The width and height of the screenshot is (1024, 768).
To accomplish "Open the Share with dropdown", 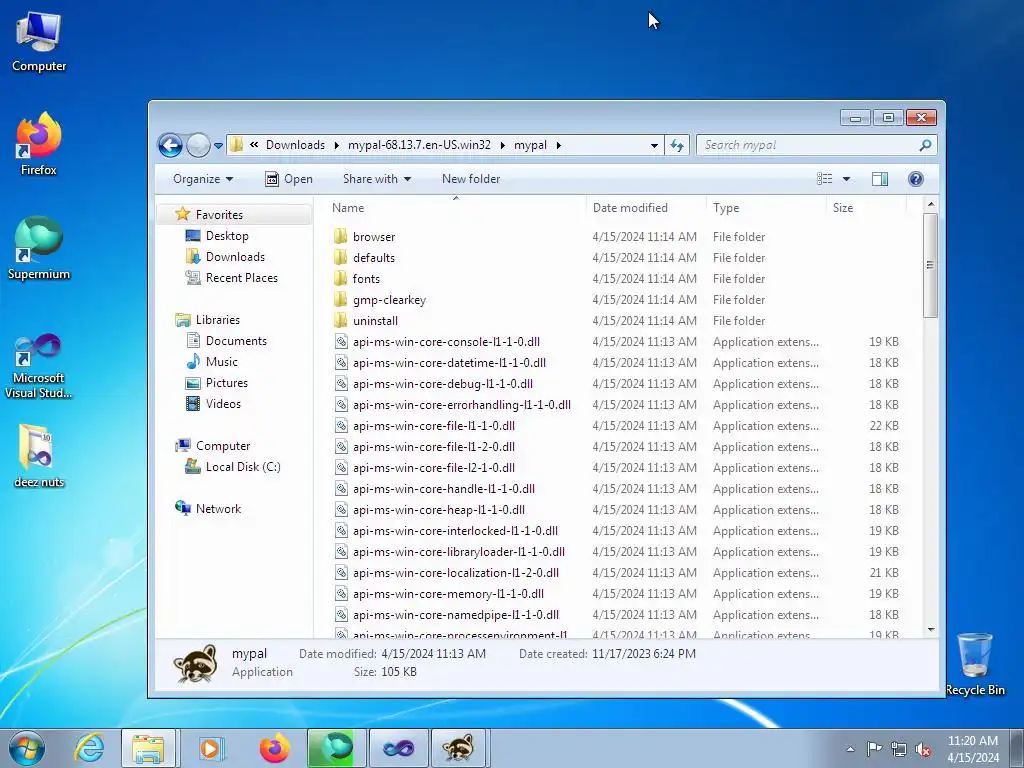I will [x=377, y=179].
